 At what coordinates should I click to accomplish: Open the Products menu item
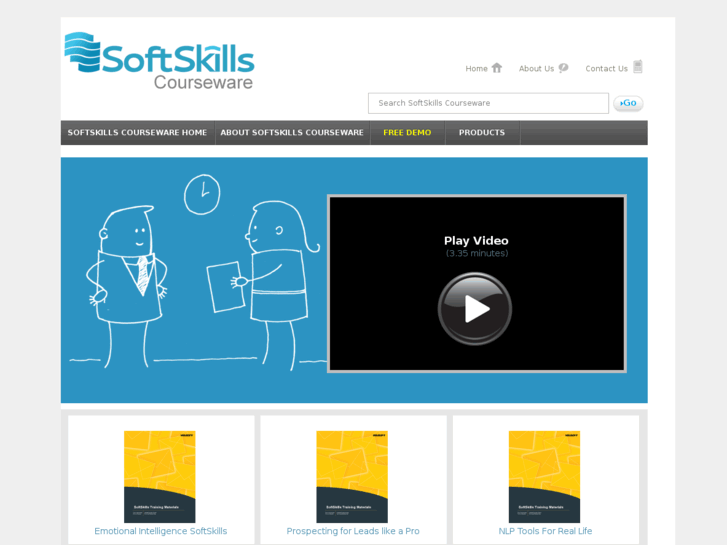click(x=482, y=133)
